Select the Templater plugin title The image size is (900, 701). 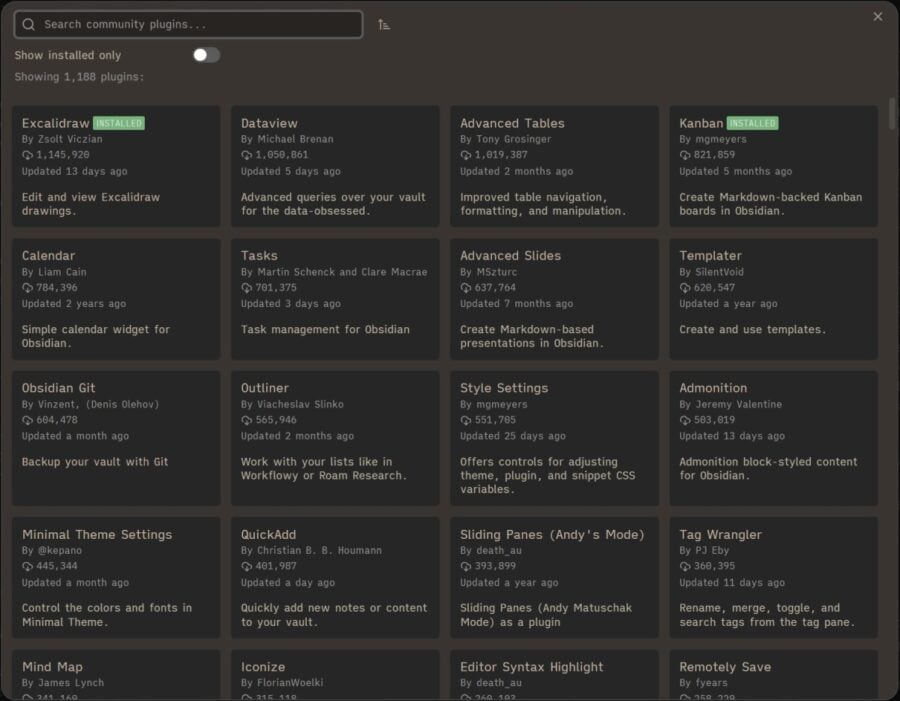point(711,255)
